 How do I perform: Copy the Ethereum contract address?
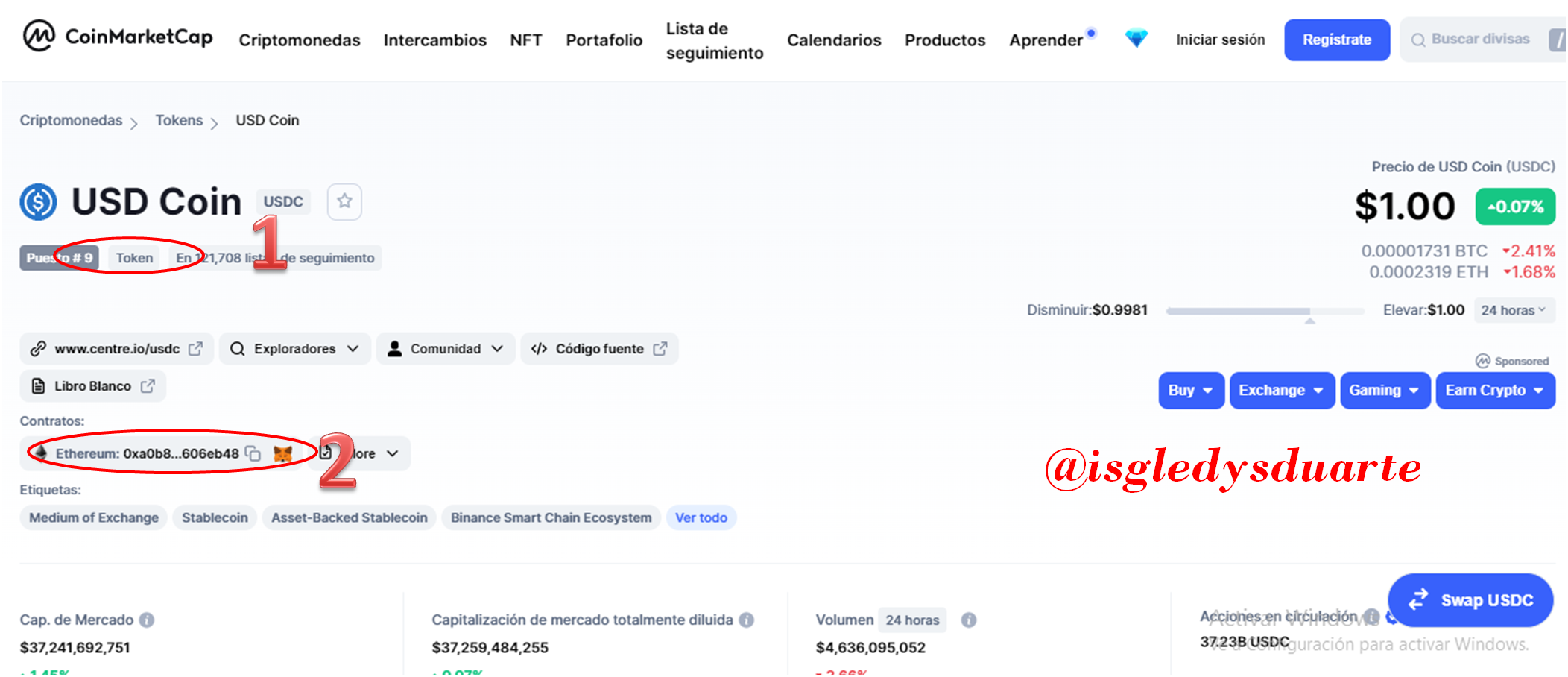point(253,453)
